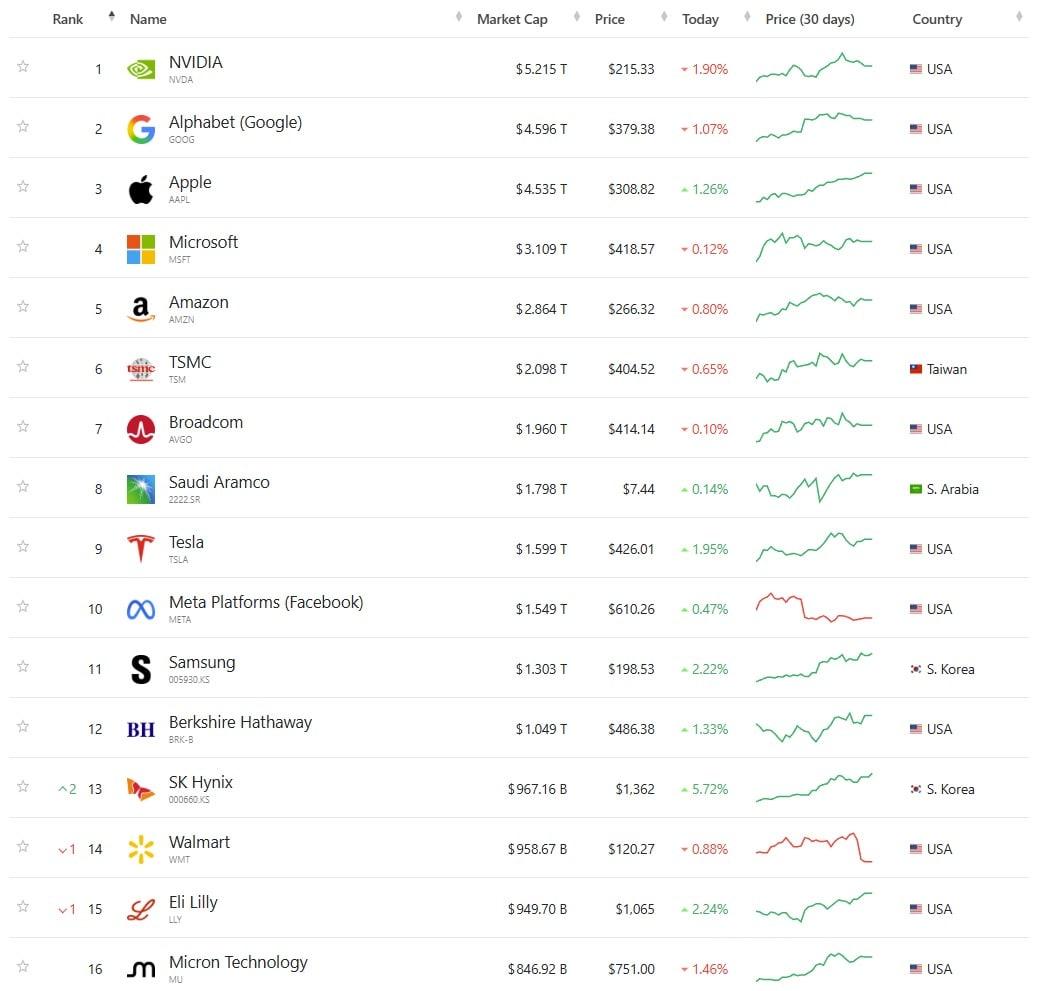Open the Apple logo icon
This screenshot has height=991, width=1037.
141,189
